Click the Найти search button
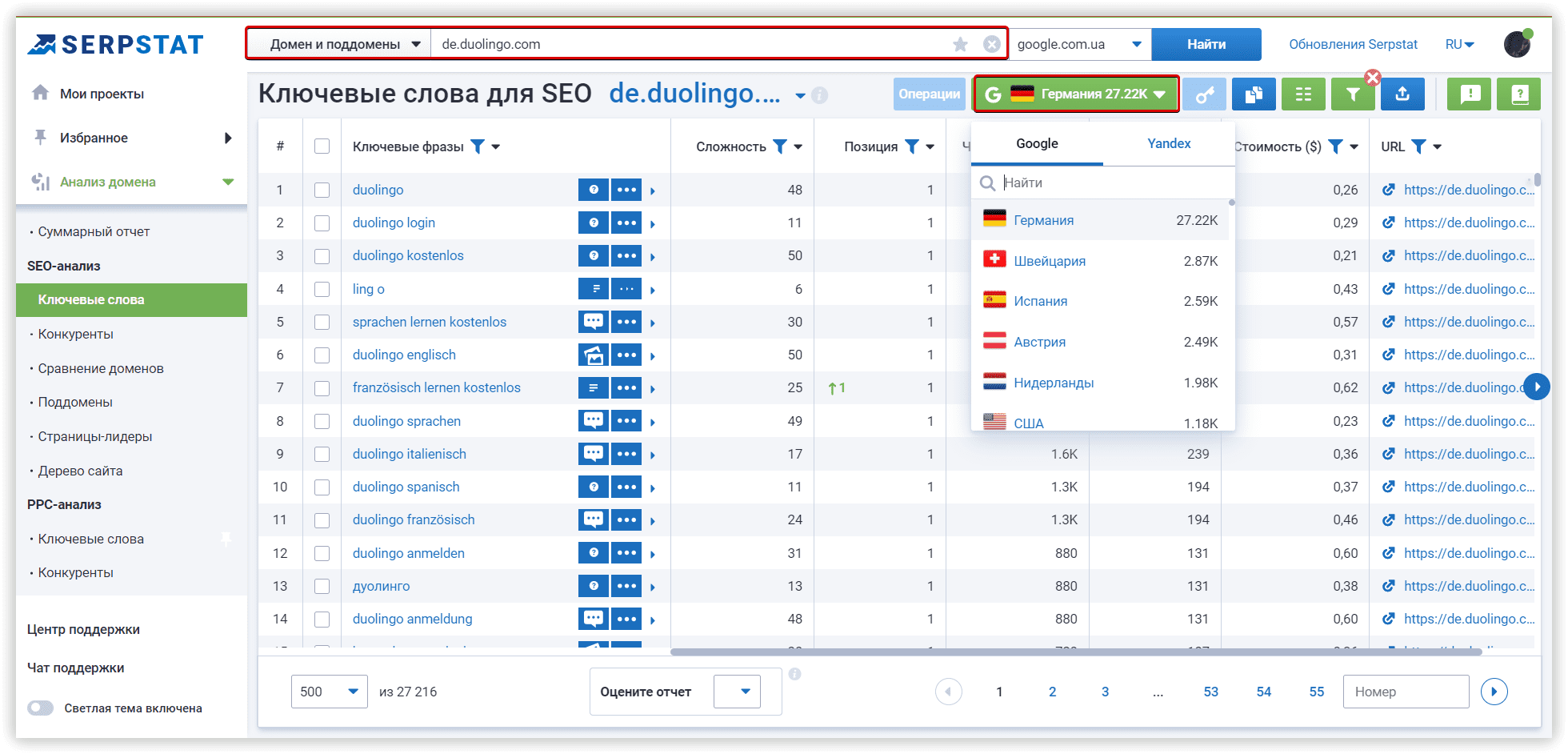Image resolution: width=1568 pixels, height=754 pixels. 1206,44
